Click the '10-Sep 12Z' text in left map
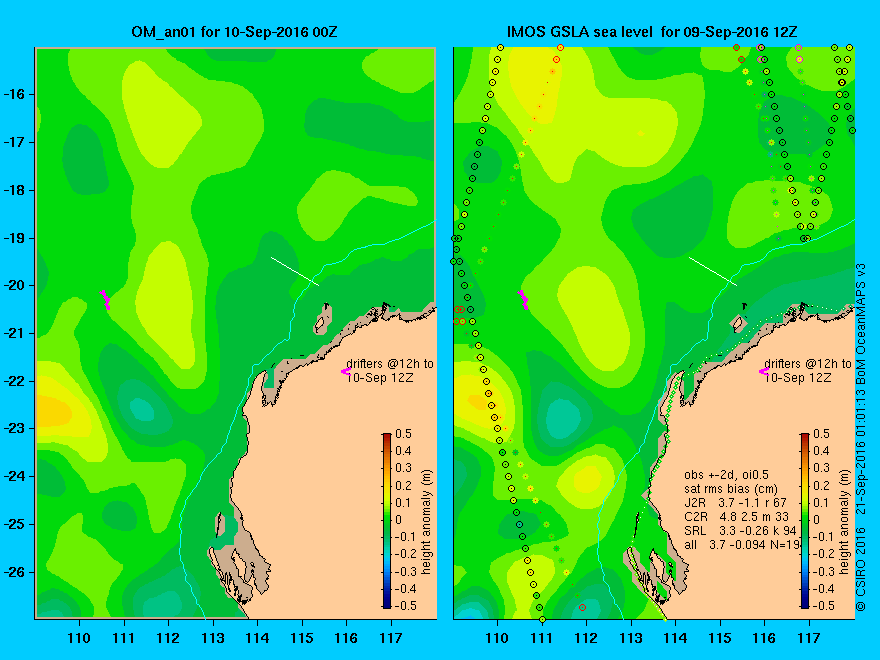The image size is (880, 660). click(380, 378)
